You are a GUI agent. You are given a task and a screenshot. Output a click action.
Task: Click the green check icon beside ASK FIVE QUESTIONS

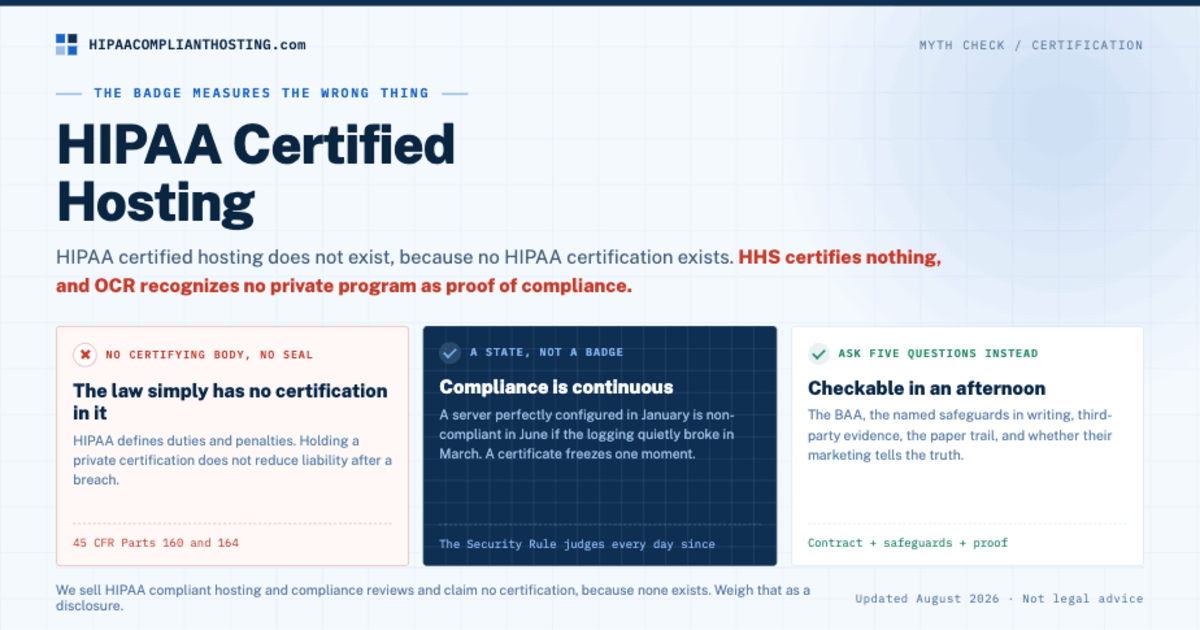pyautogui.click(x=819, y=353)
